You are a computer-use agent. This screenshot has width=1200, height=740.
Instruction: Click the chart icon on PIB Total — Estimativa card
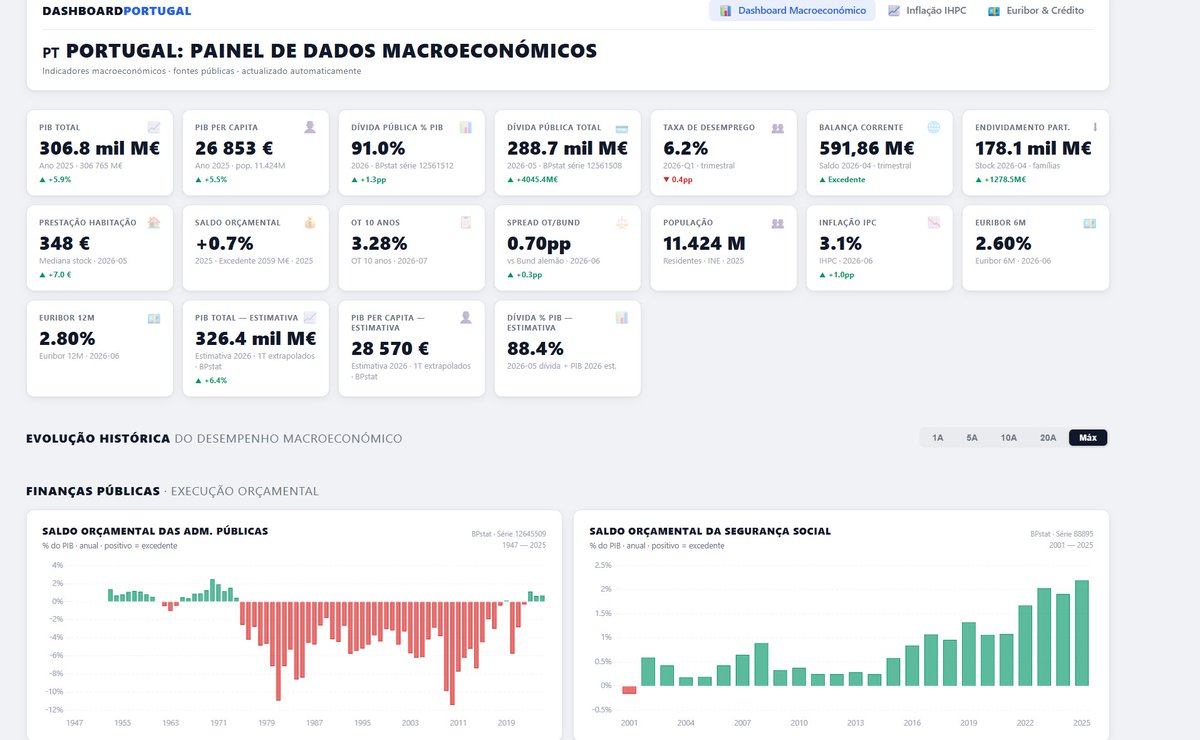pos(310,318)
